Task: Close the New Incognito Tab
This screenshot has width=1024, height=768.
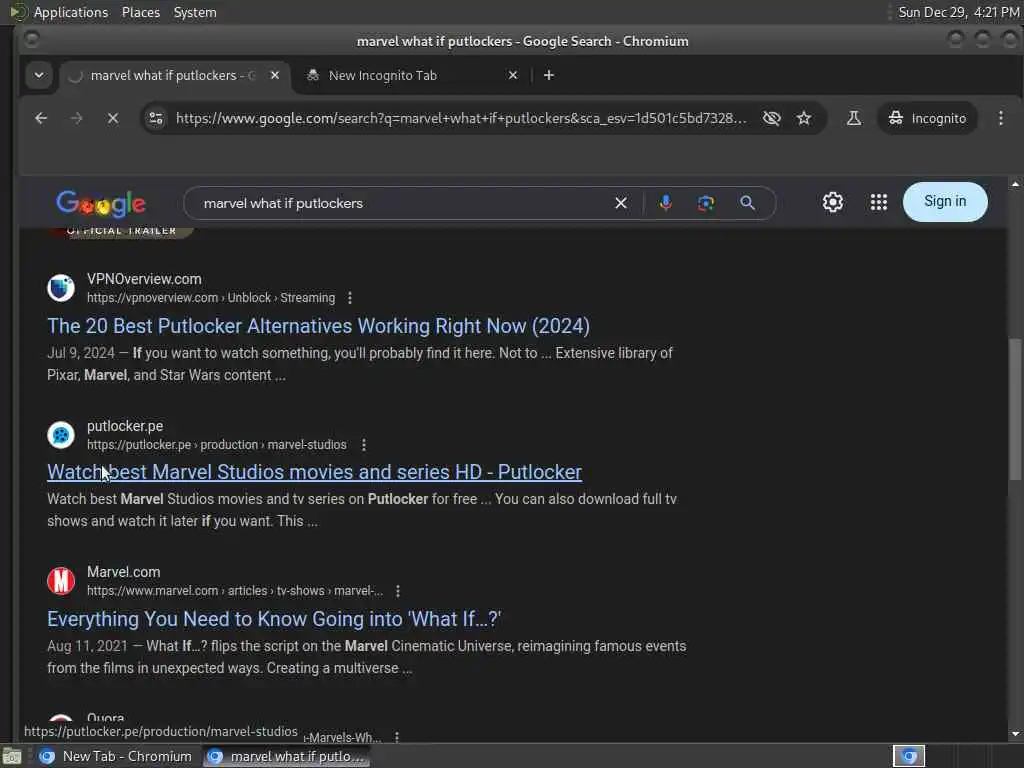Action: point(513,75)
